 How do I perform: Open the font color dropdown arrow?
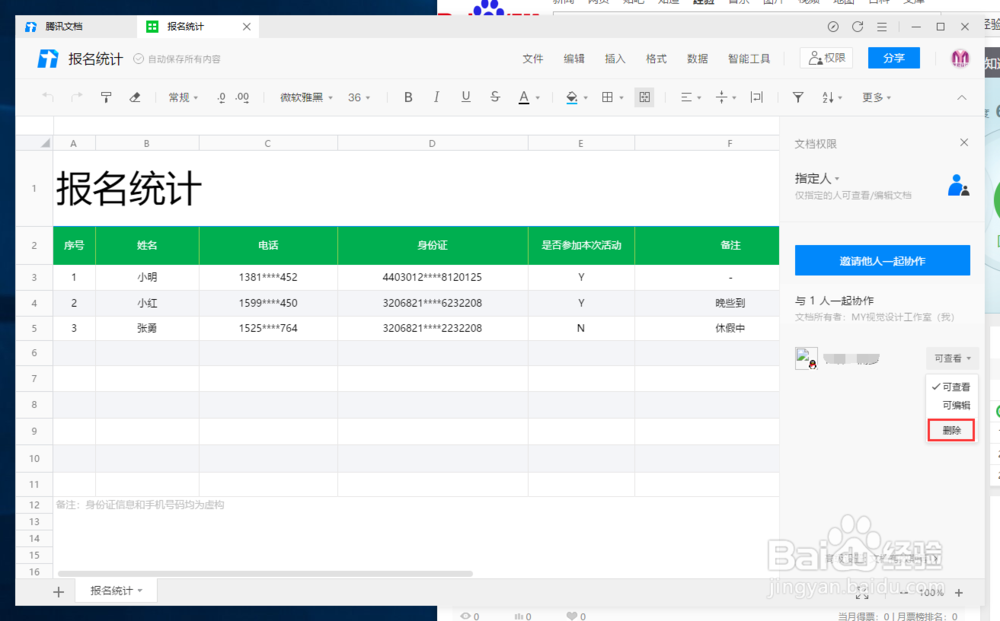tap(538, 98)
